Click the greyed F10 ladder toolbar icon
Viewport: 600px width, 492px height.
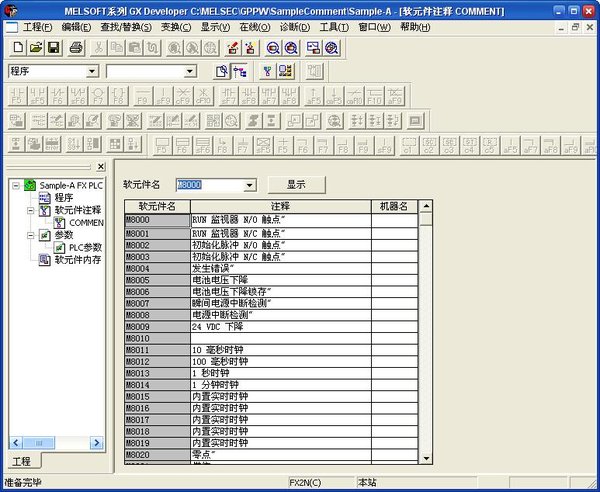click(x=374, y=96)
